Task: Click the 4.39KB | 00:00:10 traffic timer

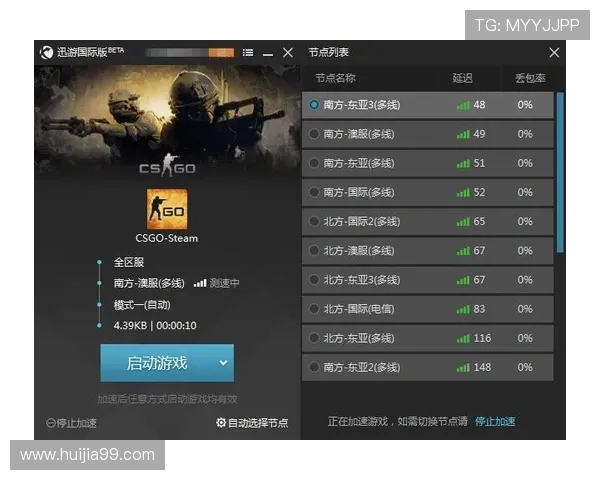Action: click(x=155, y=326)
